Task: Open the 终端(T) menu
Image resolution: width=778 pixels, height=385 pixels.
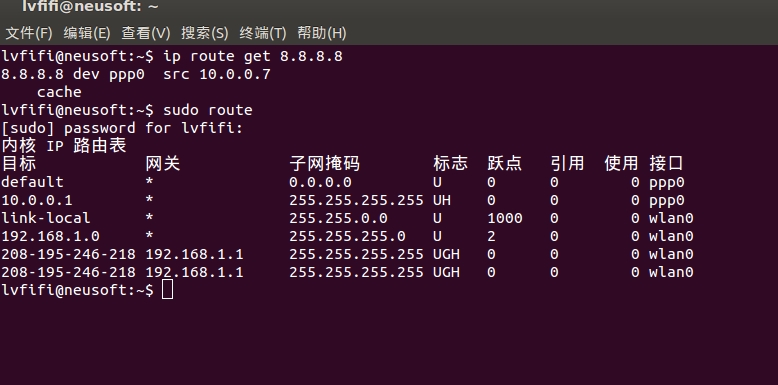Action: click(x=263, y=33)
